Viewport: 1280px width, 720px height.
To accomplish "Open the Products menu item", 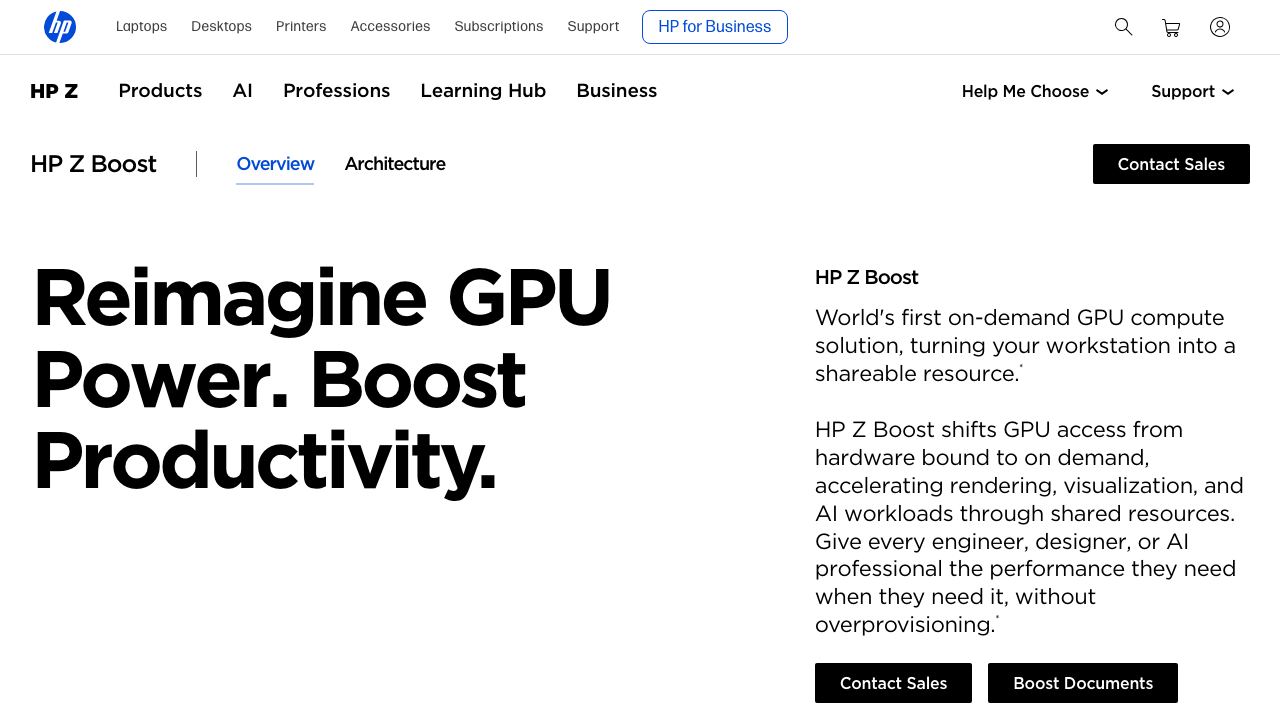I will (x=160, y=91).
